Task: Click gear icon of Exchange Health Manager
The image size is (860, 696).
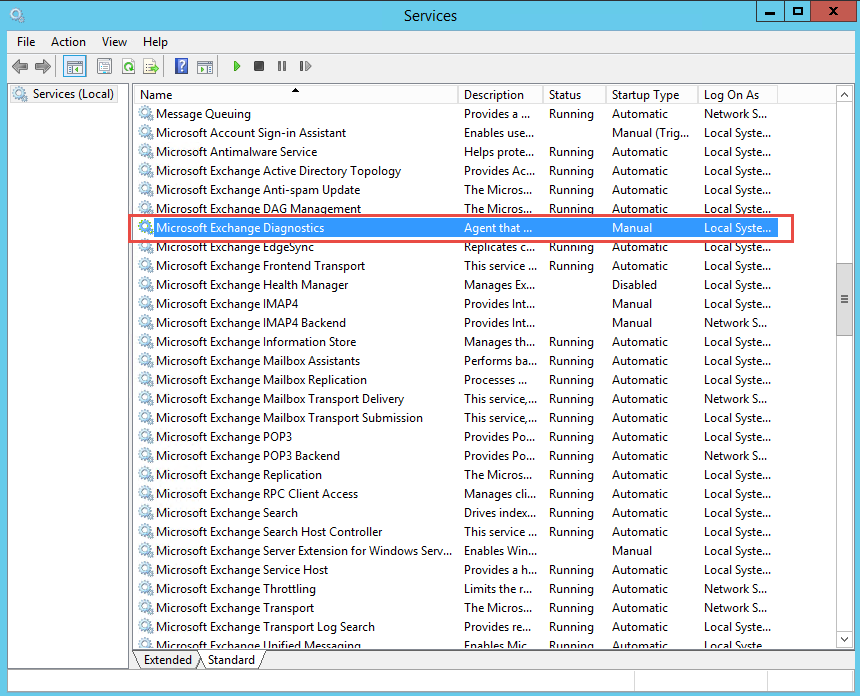Action: click(x=145, y=285)
